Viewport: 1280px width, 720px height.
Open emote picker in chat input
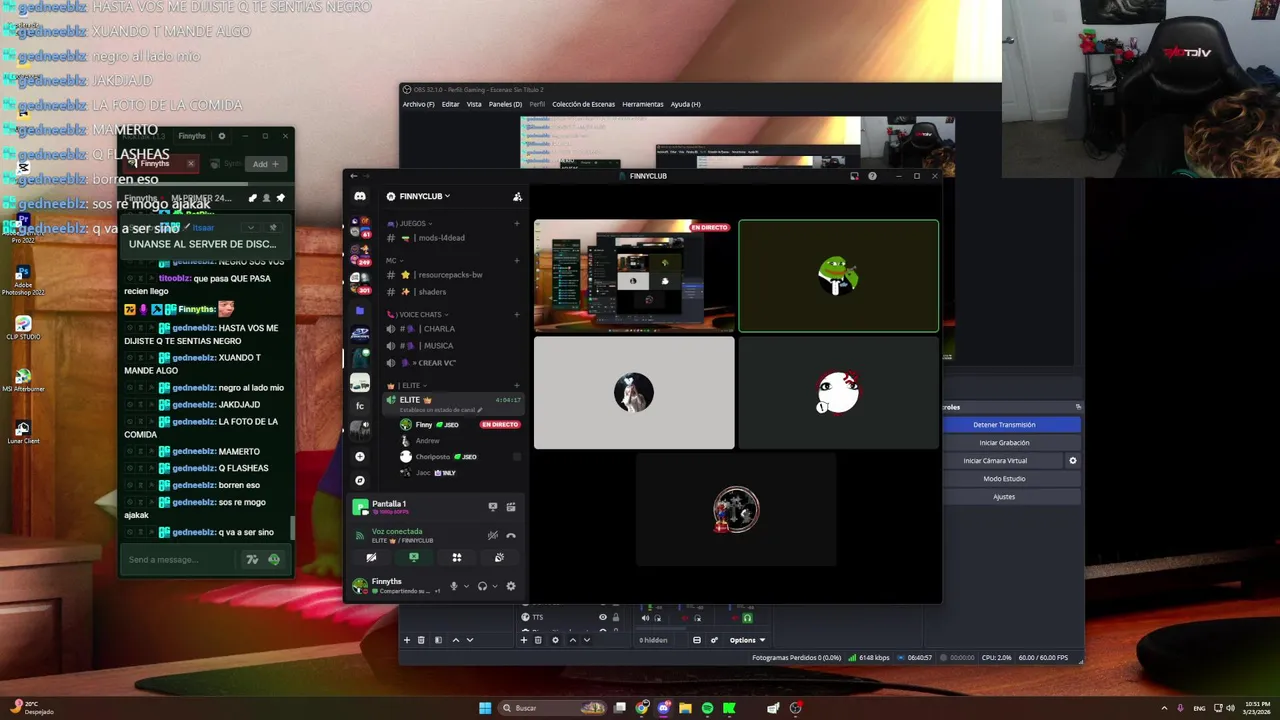[274, 560]
